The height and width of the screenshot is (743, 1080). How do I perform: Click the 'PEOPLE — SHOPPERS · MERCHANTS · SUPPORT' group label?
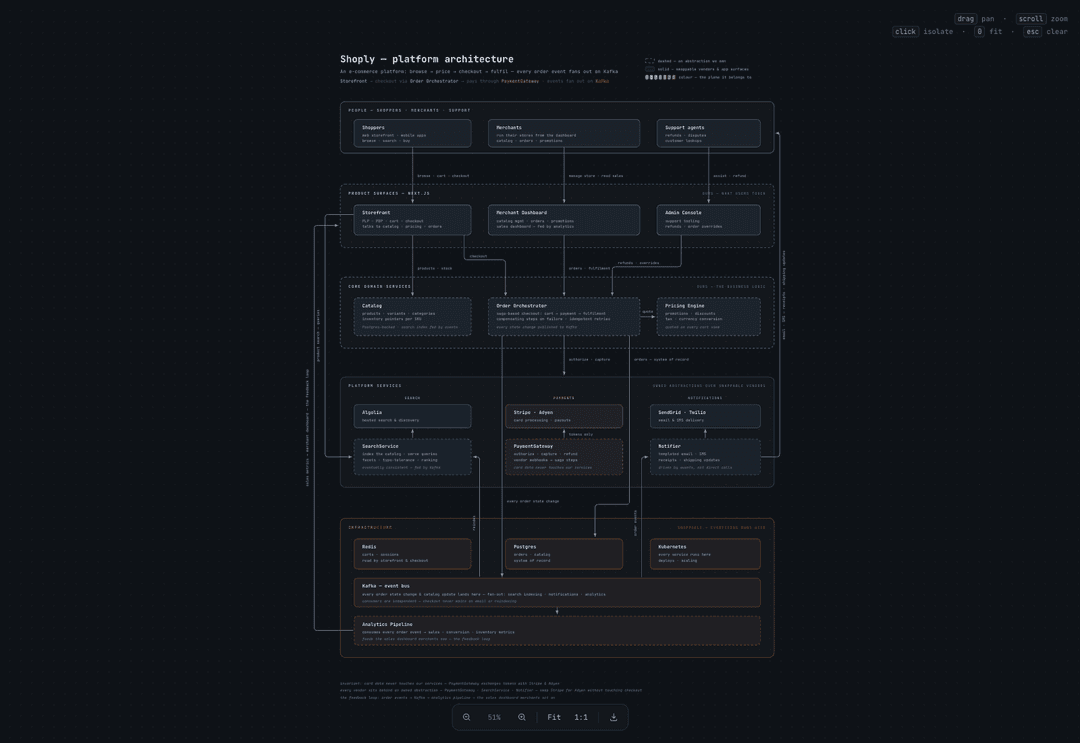tap(409, 110)
